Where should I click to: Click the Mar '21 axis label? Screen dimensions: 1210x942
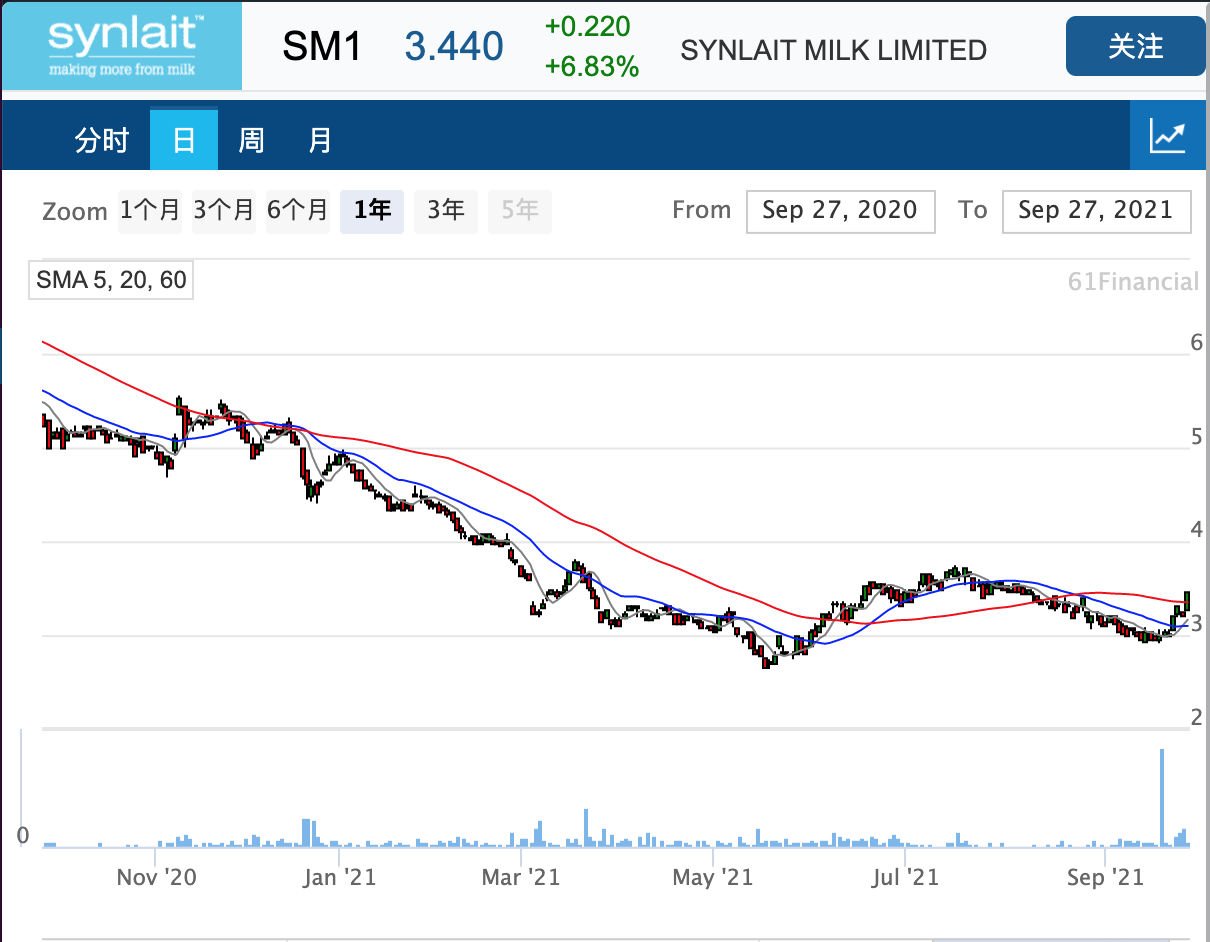pyautogui.click(x=521, y=877)
